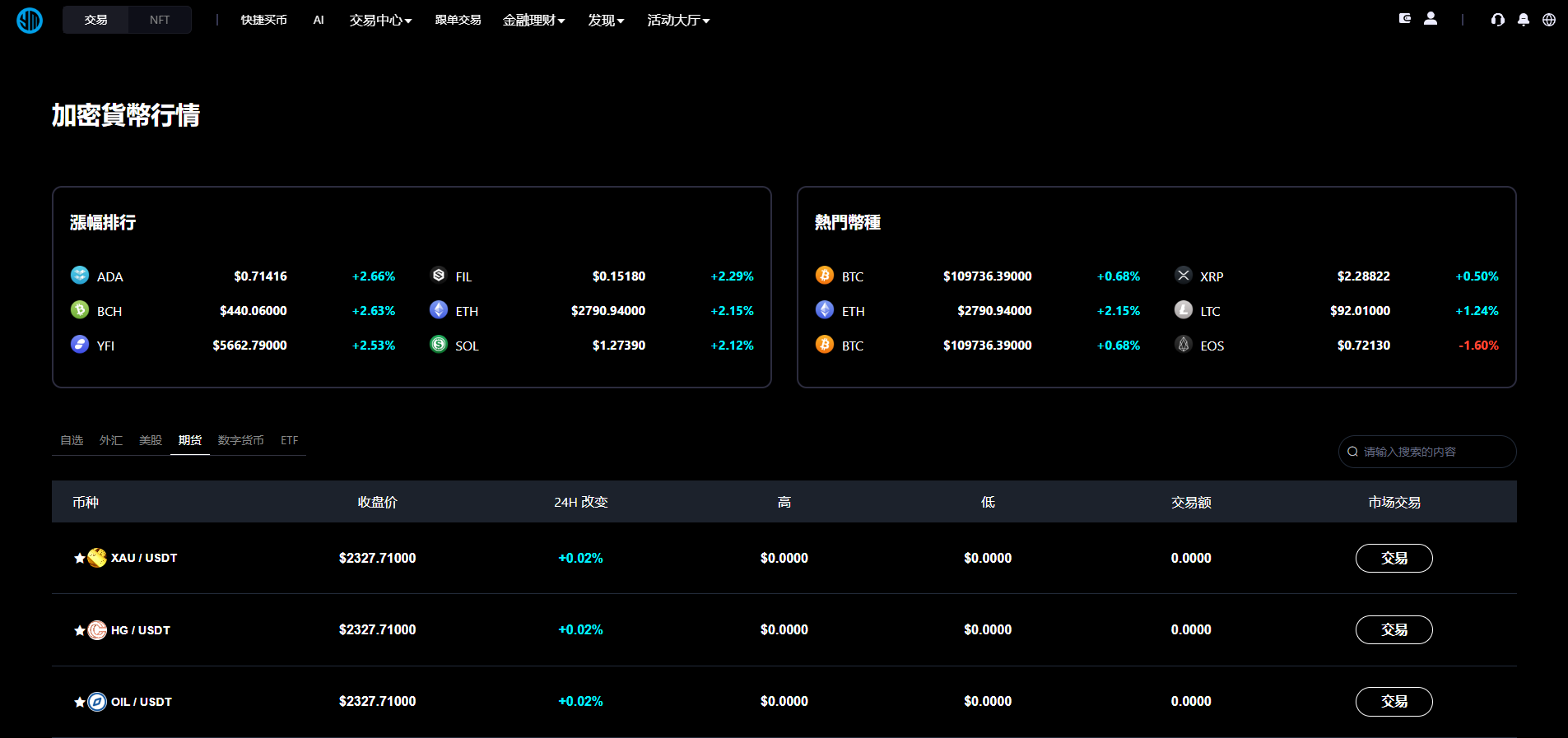Click the blue site logo icon
This screenshot has height=738, width=1568.
(x=30, y=20)
